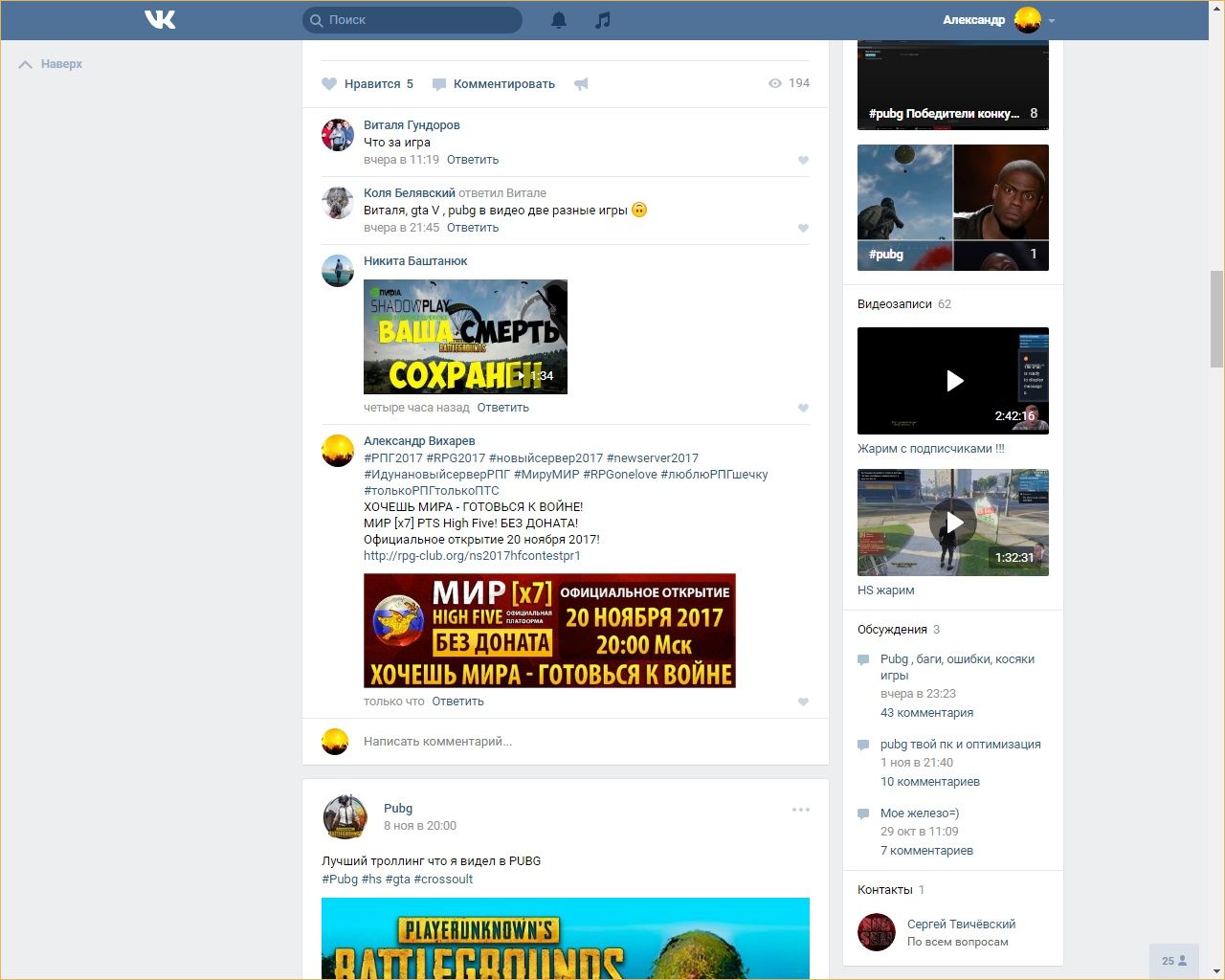
Task: Click the Комментировать button
Action: 504,84
